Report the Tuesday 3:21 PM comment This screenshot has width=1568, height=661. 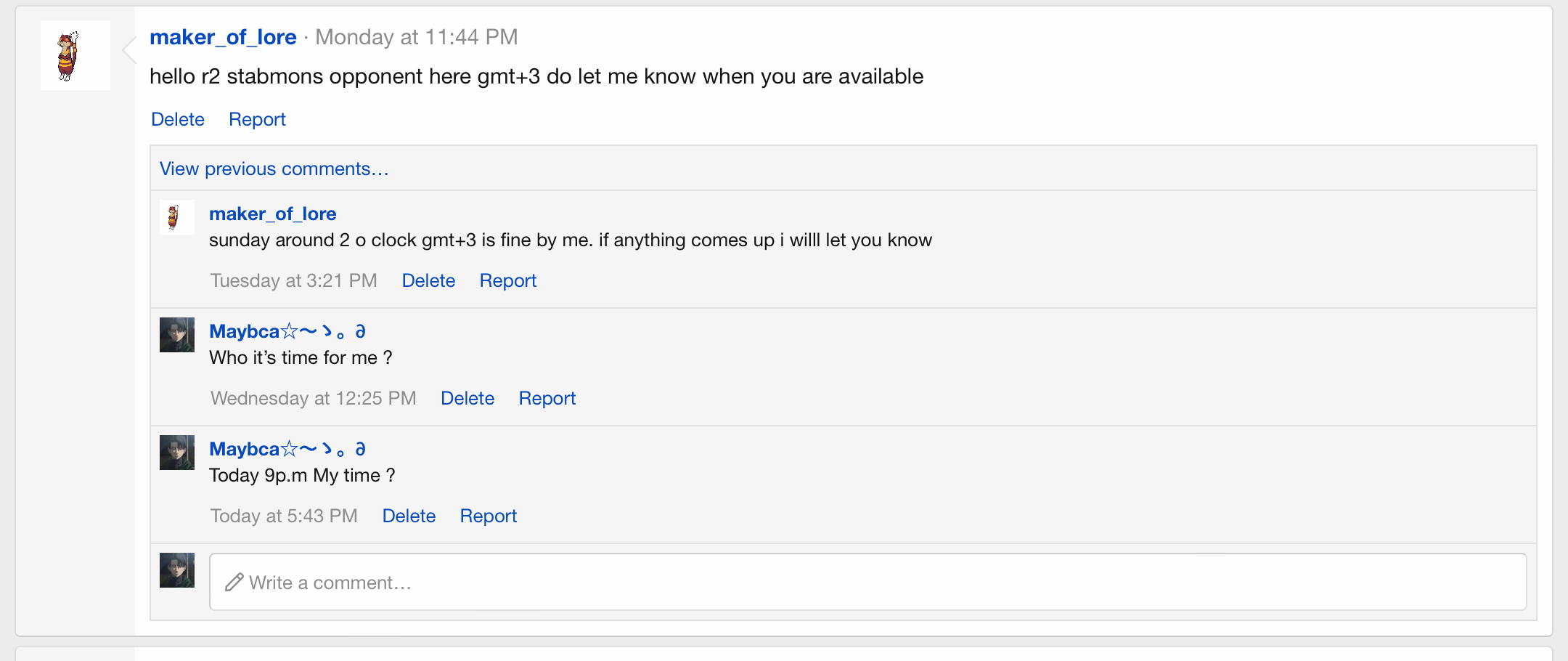point(508,280)
